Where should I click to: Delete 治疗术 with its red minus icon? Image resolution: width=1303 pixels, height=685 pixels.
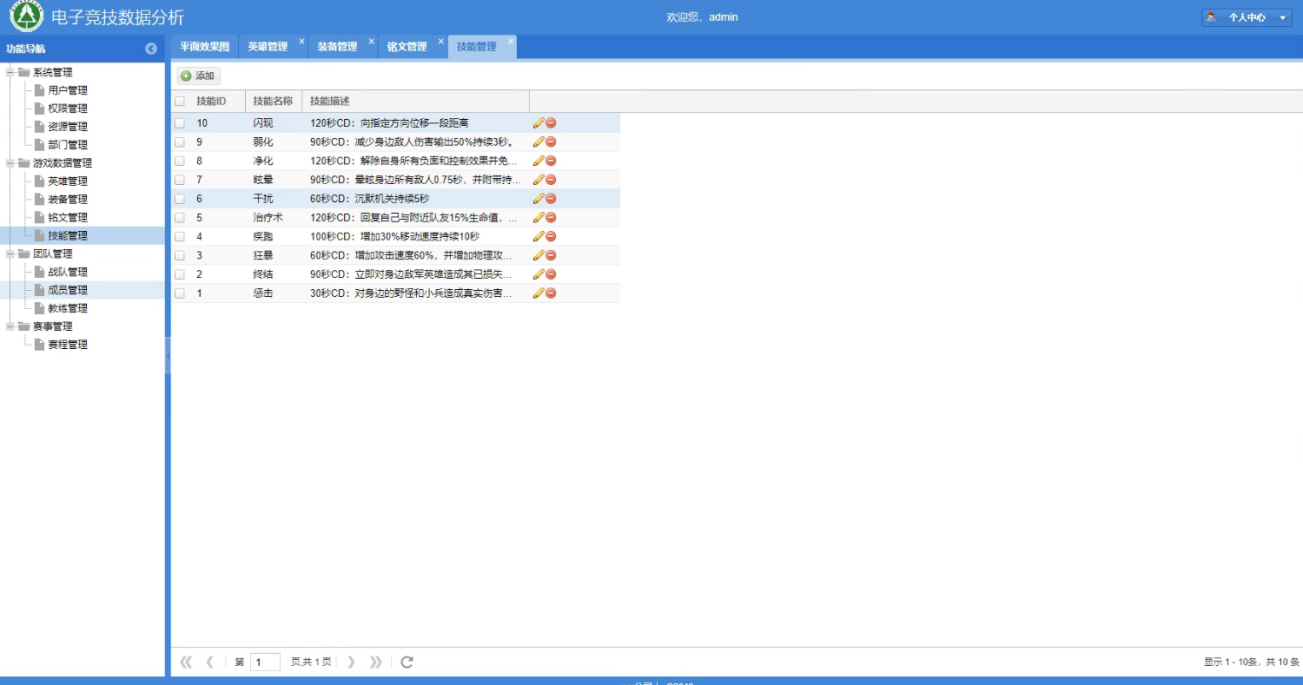pos(551,217)
